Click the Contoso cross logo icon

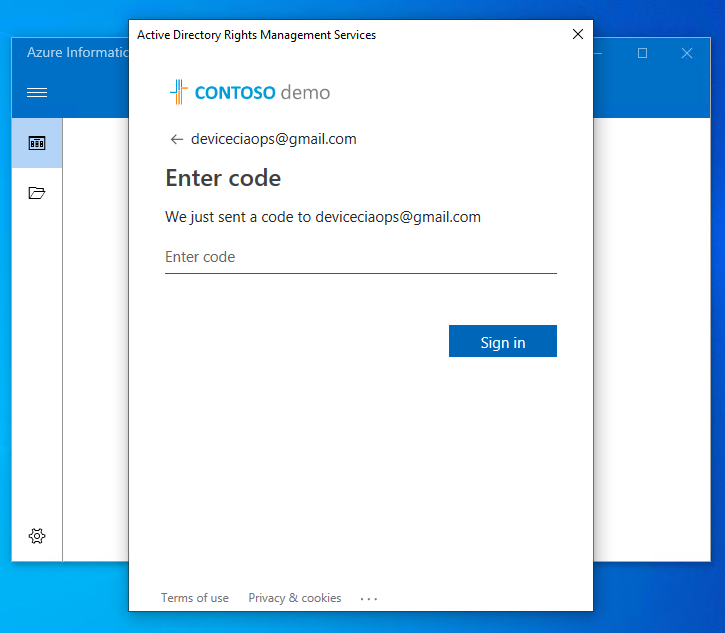[179, 93]
